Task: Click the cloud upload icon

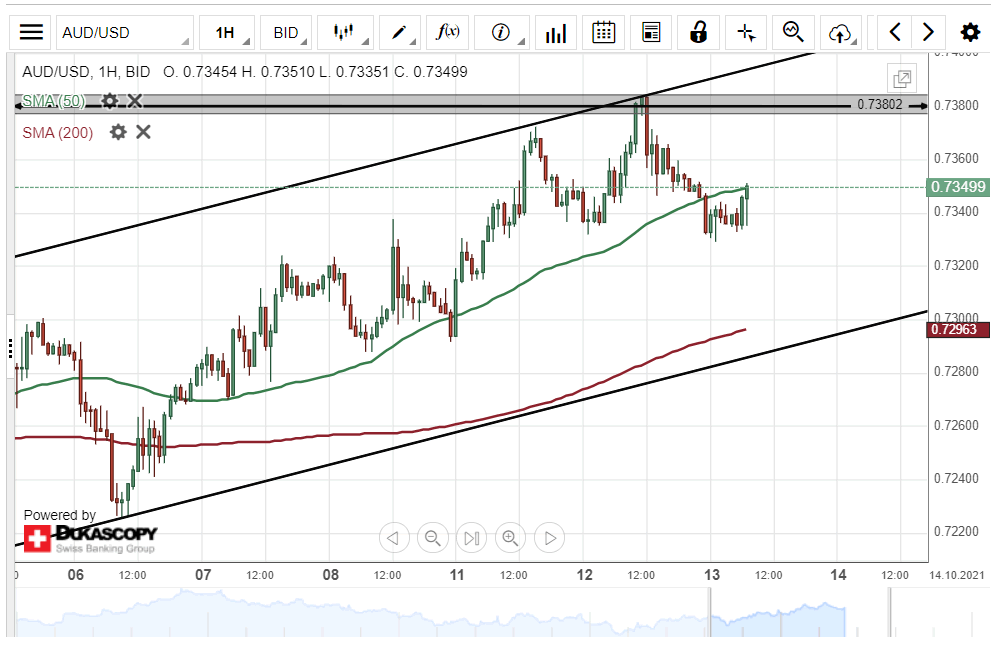Action: coord(840,32)
